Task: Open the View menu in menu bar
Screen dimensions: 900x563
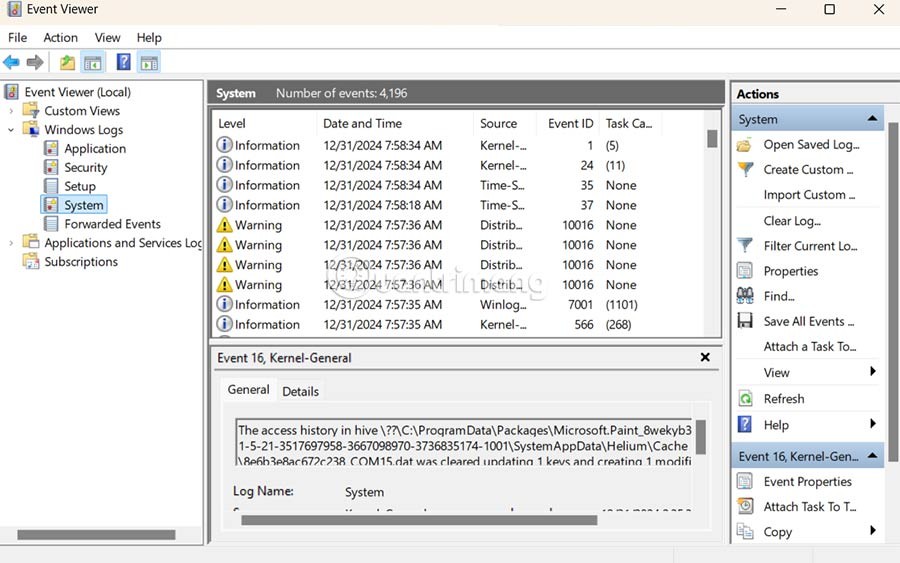Action: pyautogui.click(x=107, y=38)
